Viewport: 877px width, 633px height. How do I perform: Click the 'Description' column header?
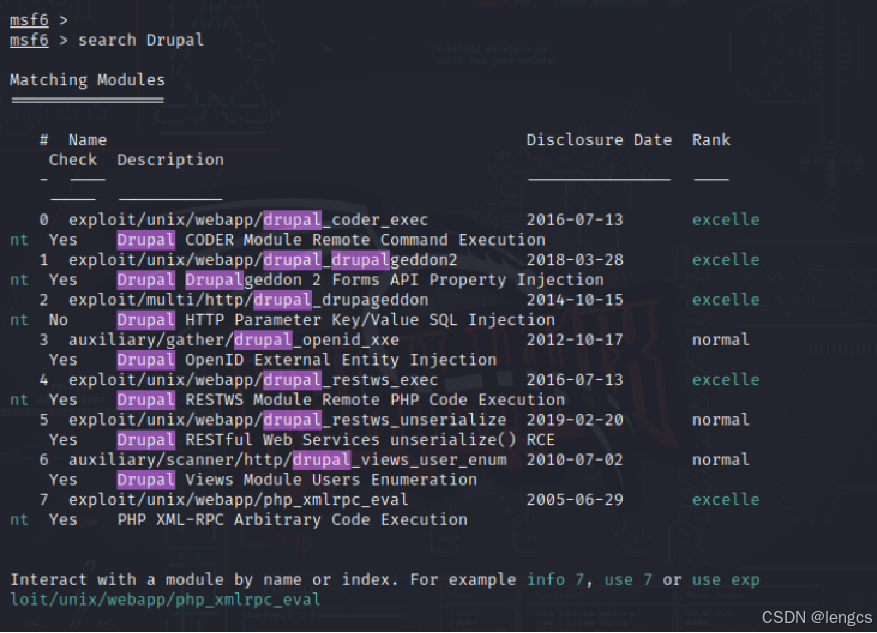pyautogui.click(x=171, y=160)
